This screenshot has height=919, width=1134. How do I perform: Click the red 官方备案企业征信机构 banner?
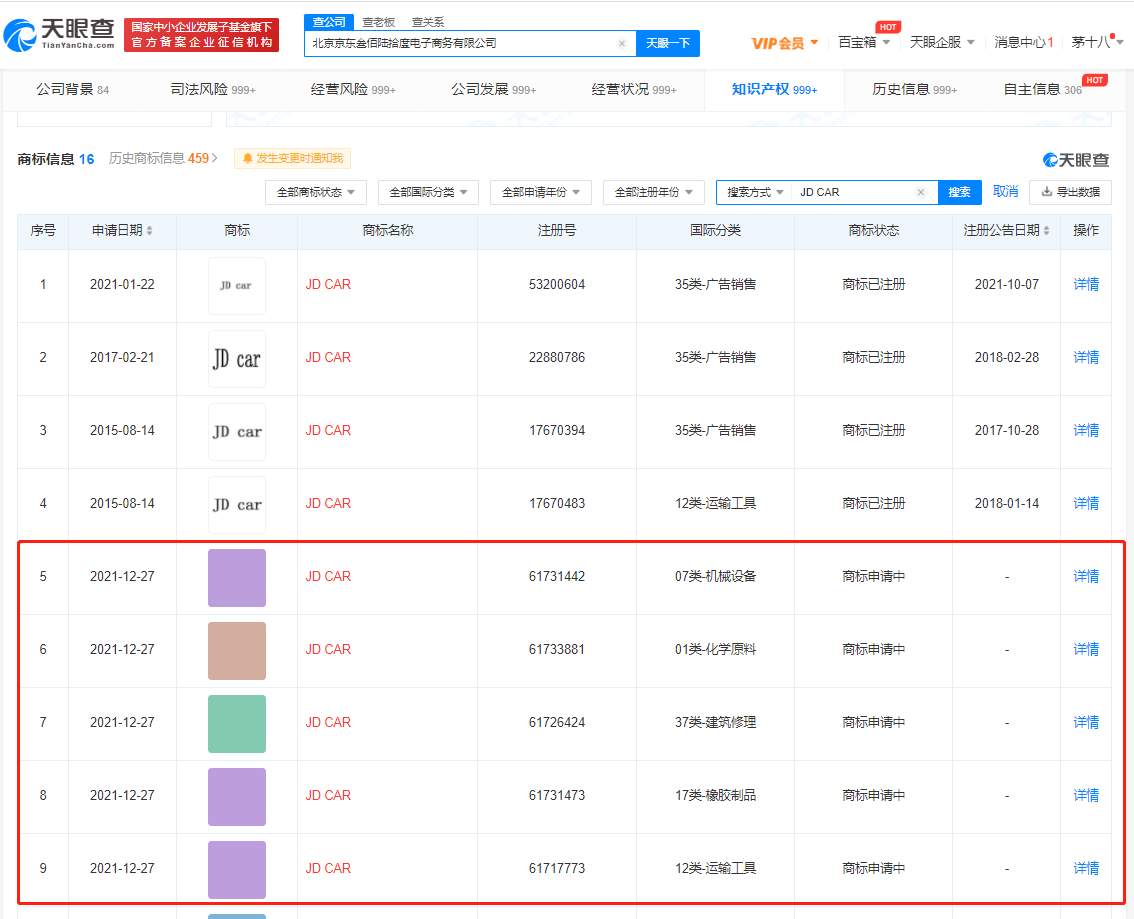pos(202,35)
